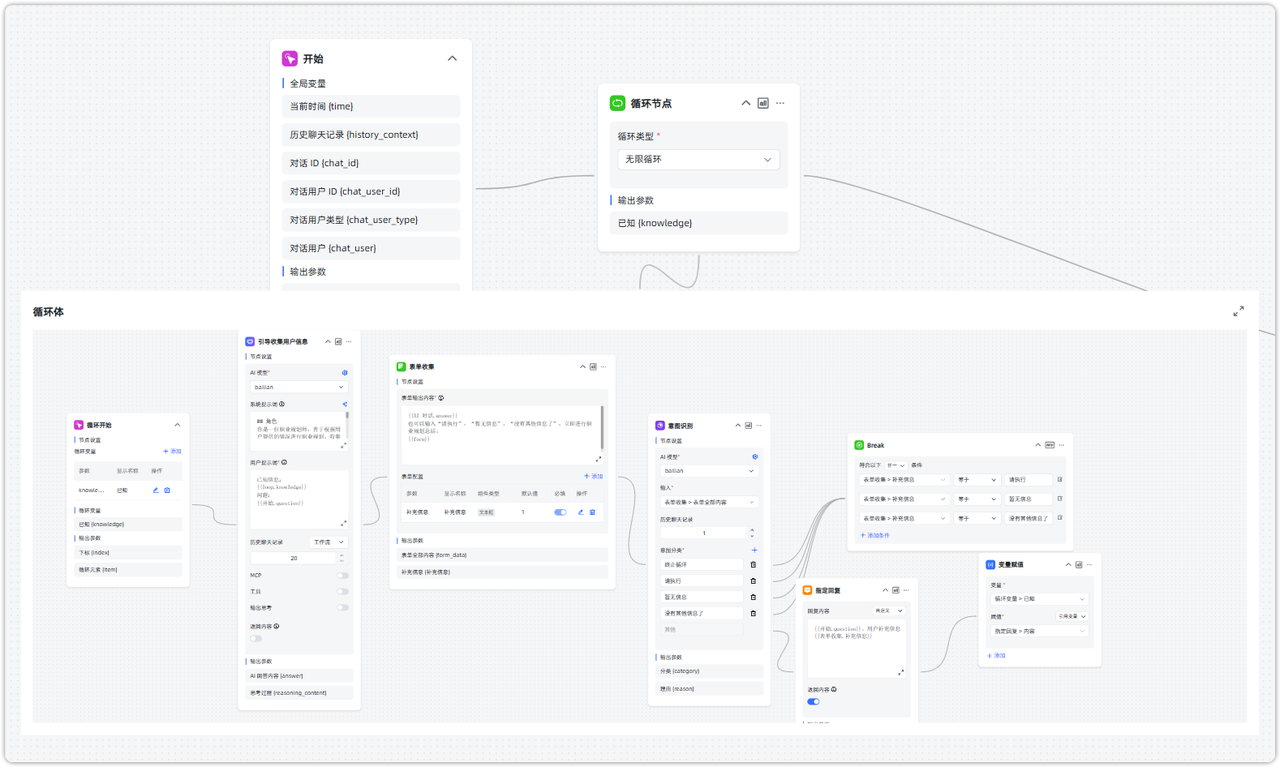This screenshot has width=1280, height=767.
Task: Delete the knowledge loop variable row
Action: (167, 490)
